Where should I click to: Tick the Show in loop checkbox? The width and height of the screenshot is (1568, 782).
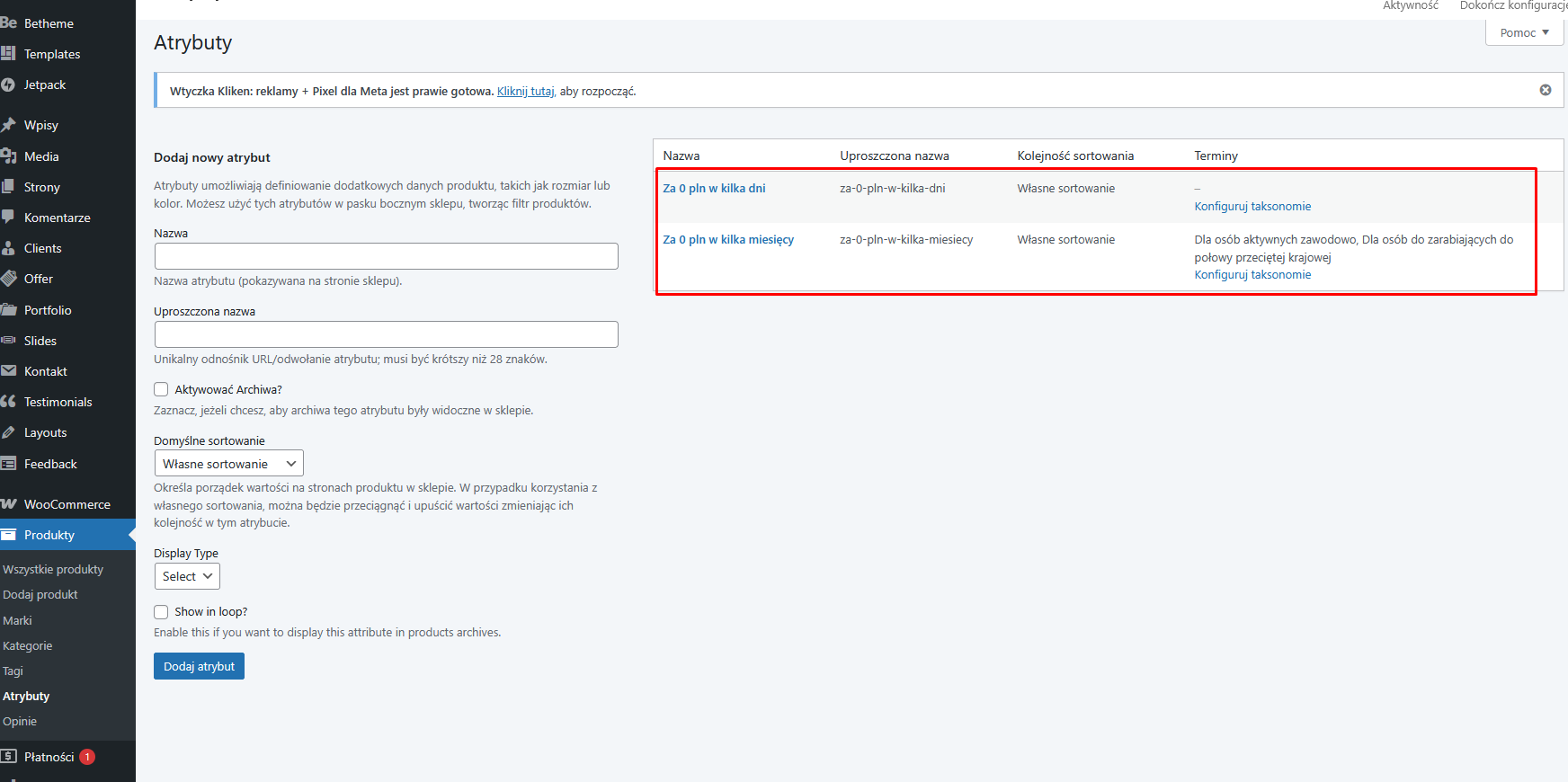click(161, 612)
